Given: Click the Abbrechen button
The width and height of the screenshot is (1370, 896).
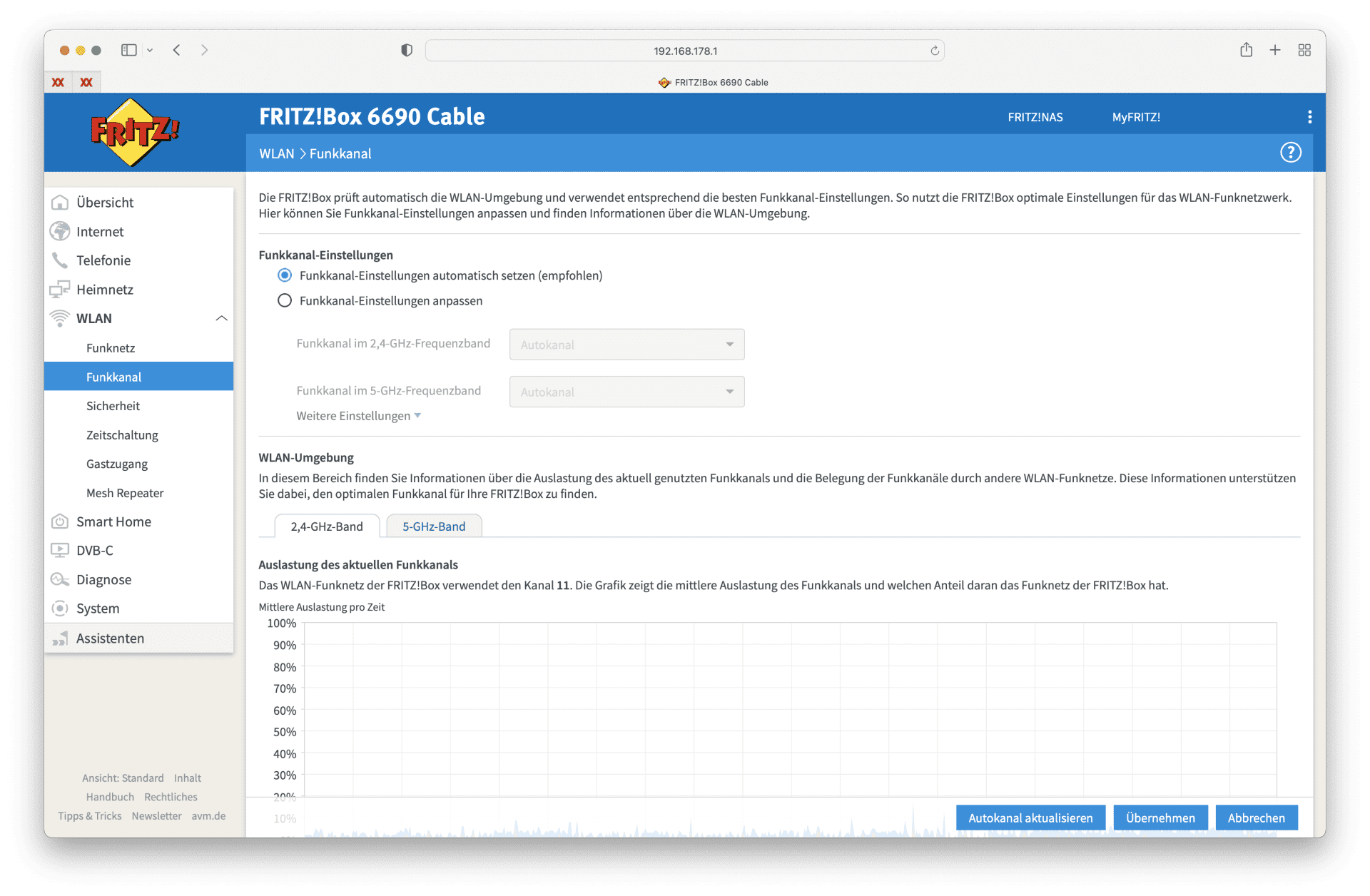Looking at the screenshot, I should 1256,818.
